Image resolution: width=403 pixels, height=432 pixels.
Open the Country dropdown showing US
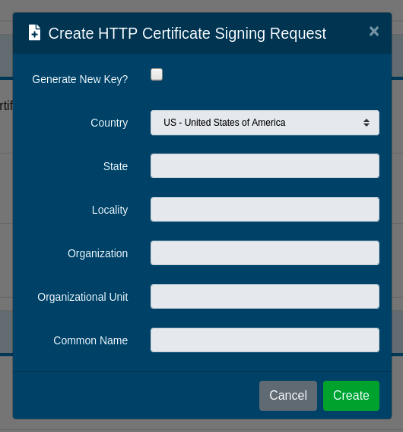265,123
